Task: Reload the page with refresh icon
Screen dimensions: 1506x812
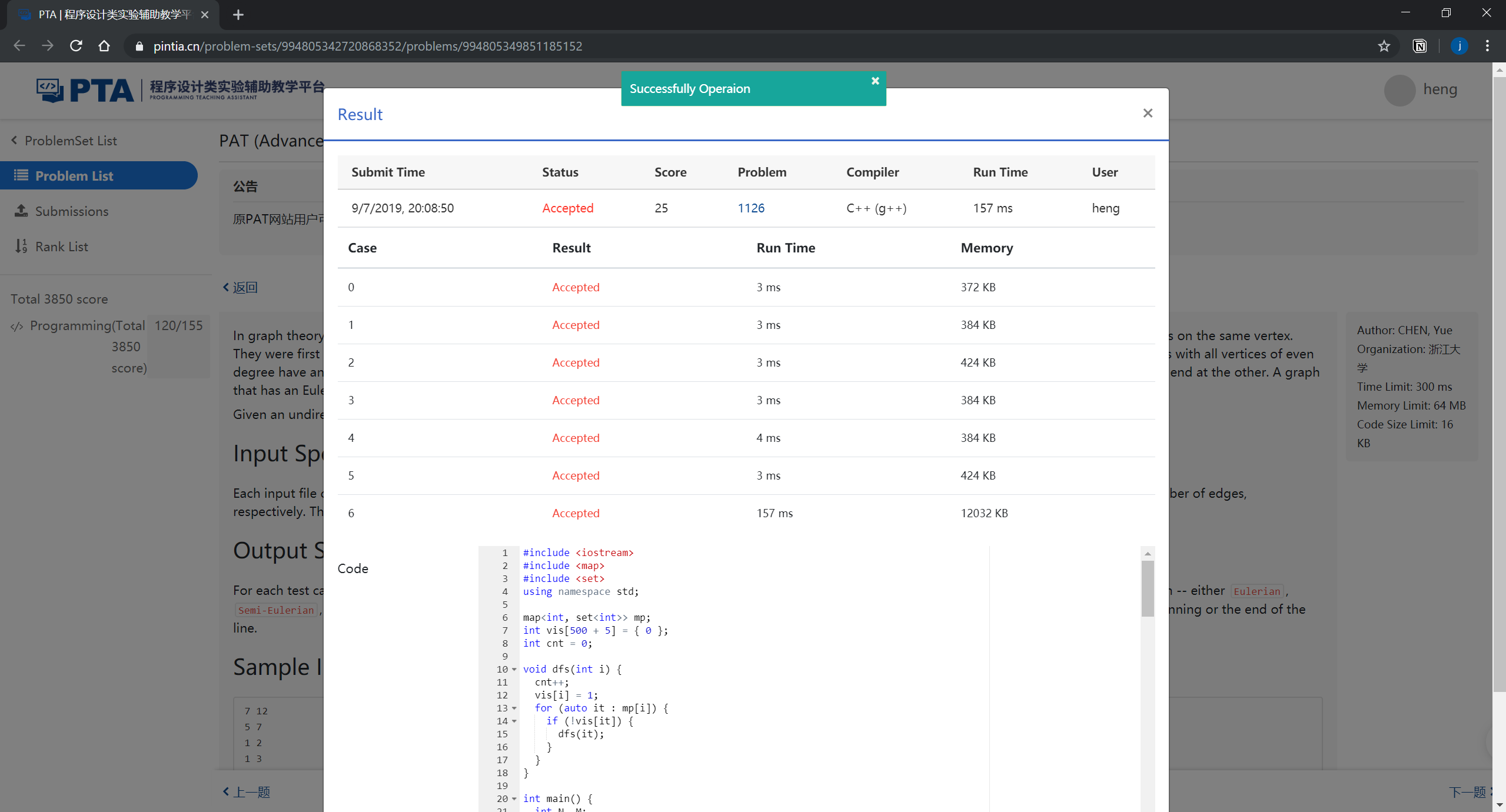Action: tap(76, 46)
